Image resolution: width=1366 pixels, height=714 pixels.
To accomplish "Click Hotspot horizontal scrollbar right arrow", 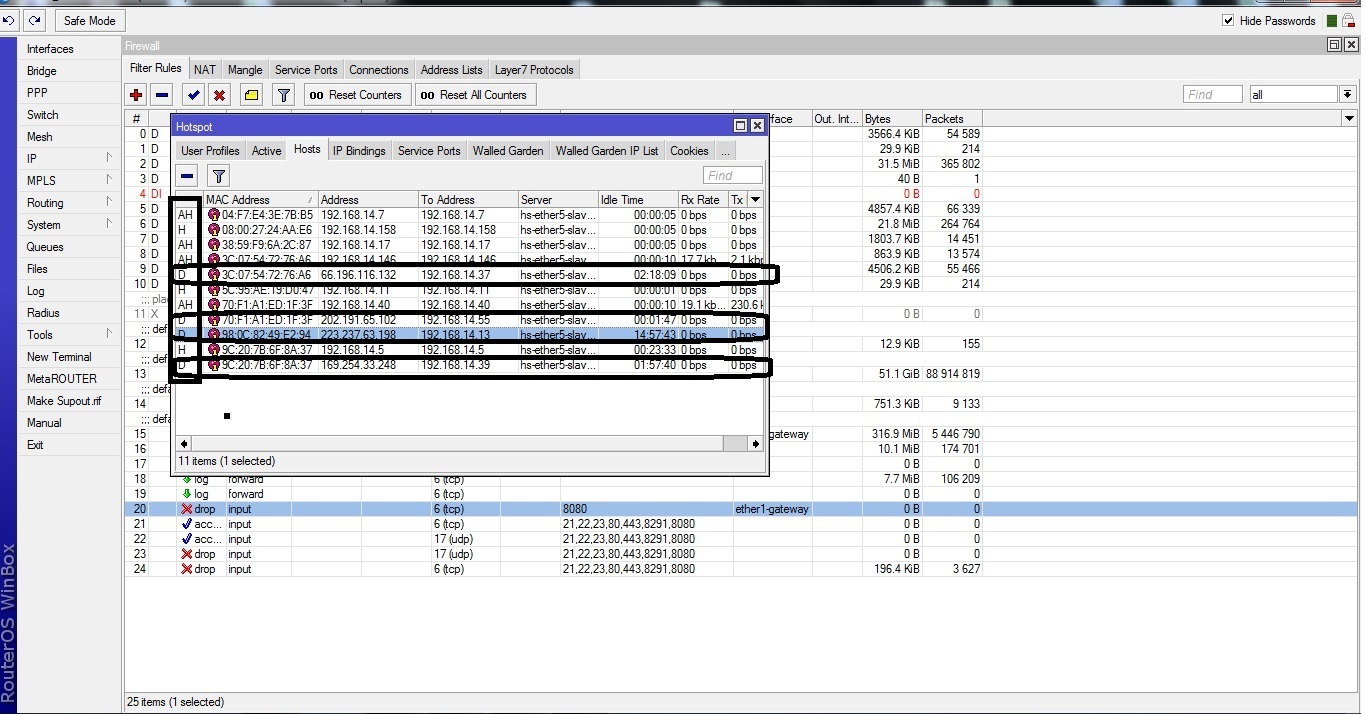I will [x=756, y=443].
